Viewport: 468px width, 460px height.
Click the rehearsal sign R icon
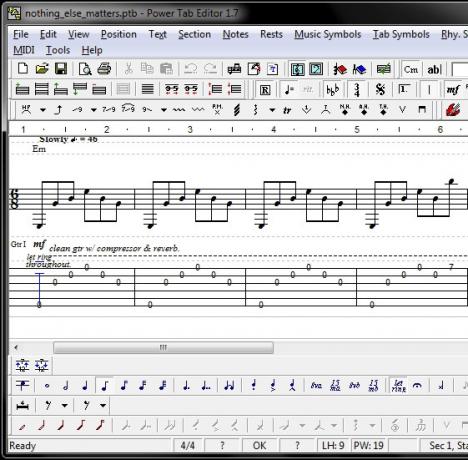(265, 90)
